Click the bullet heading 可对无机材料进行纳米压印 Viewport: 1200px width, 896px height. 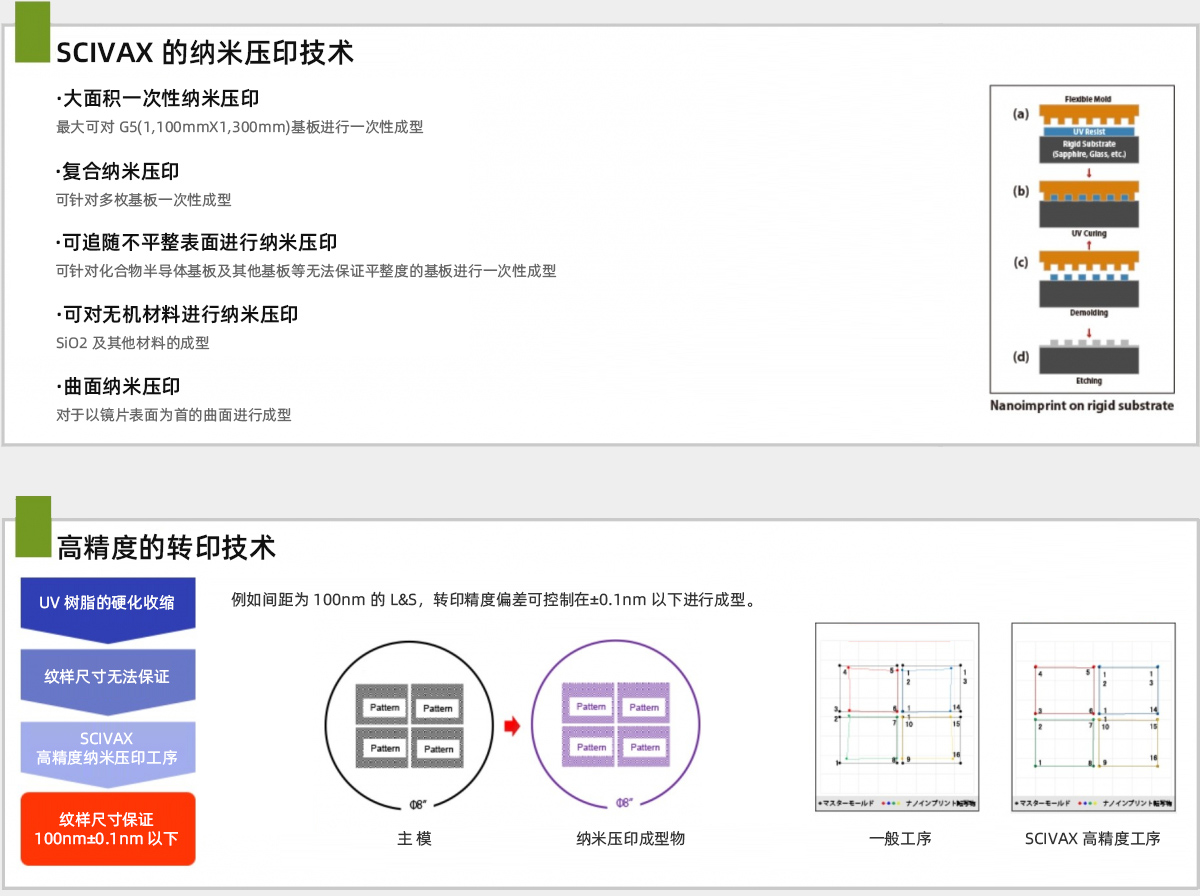click(177, 314)
